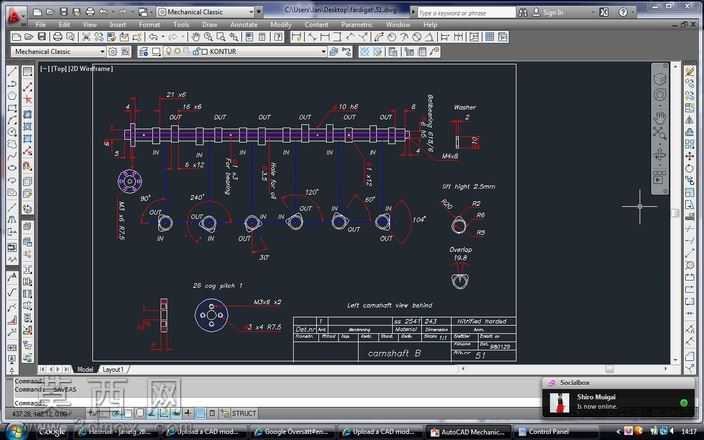Screen dimensions: 704x440
Task: Open Shiro Muigai online notification
Action: click(x=619, y=402)
